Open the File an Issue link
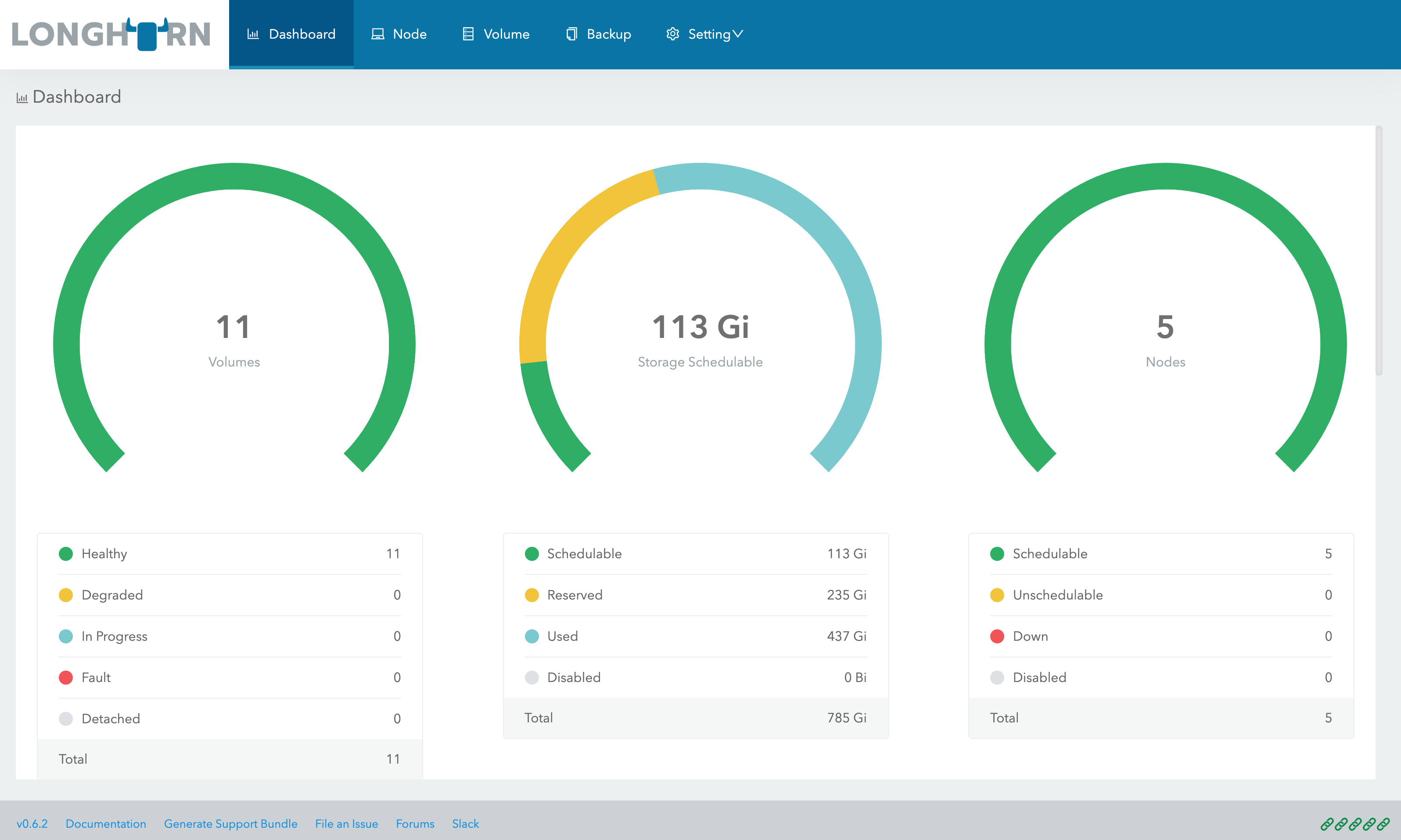1401x840 pixels. tap(346, 824)
